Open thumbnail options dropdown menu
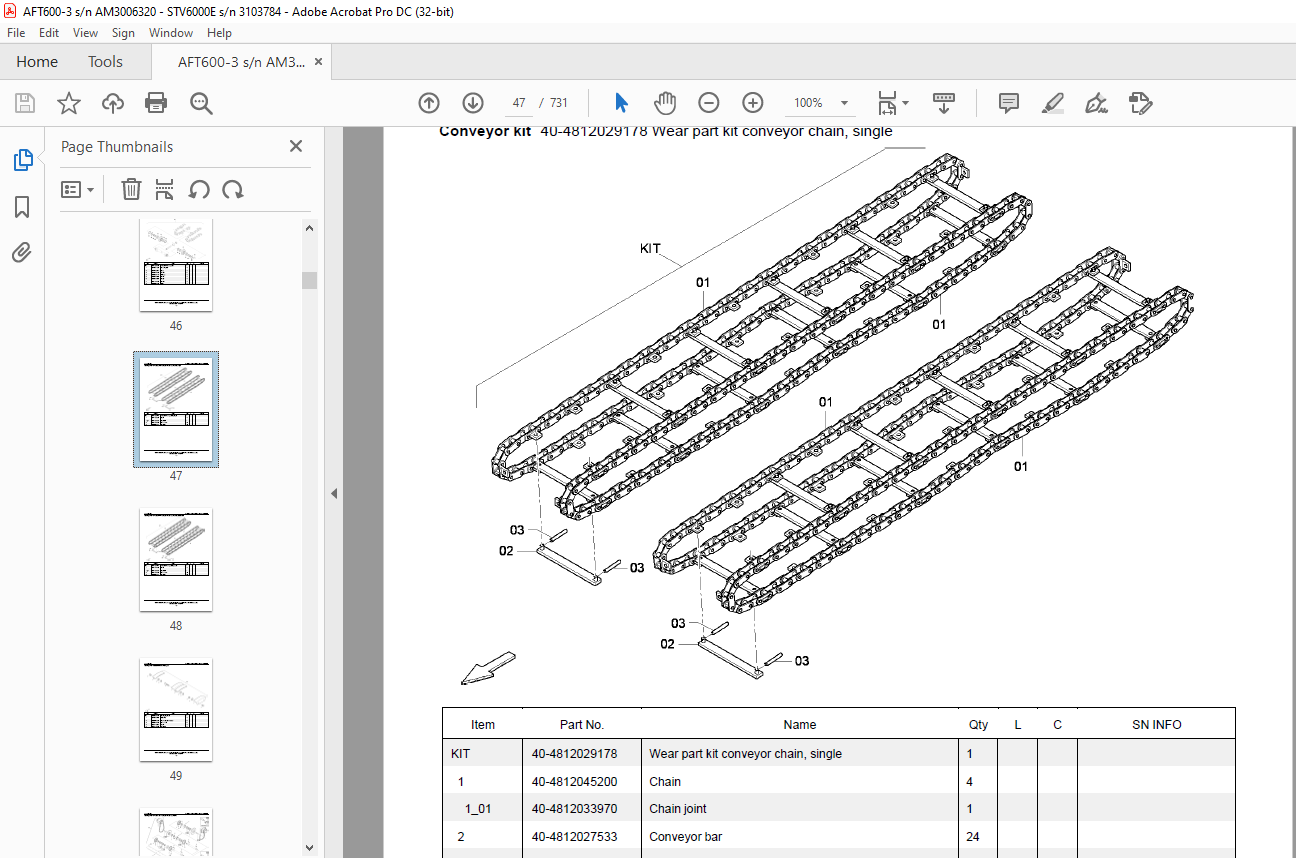Screen dimensions: 1296x858 (77, 189)
